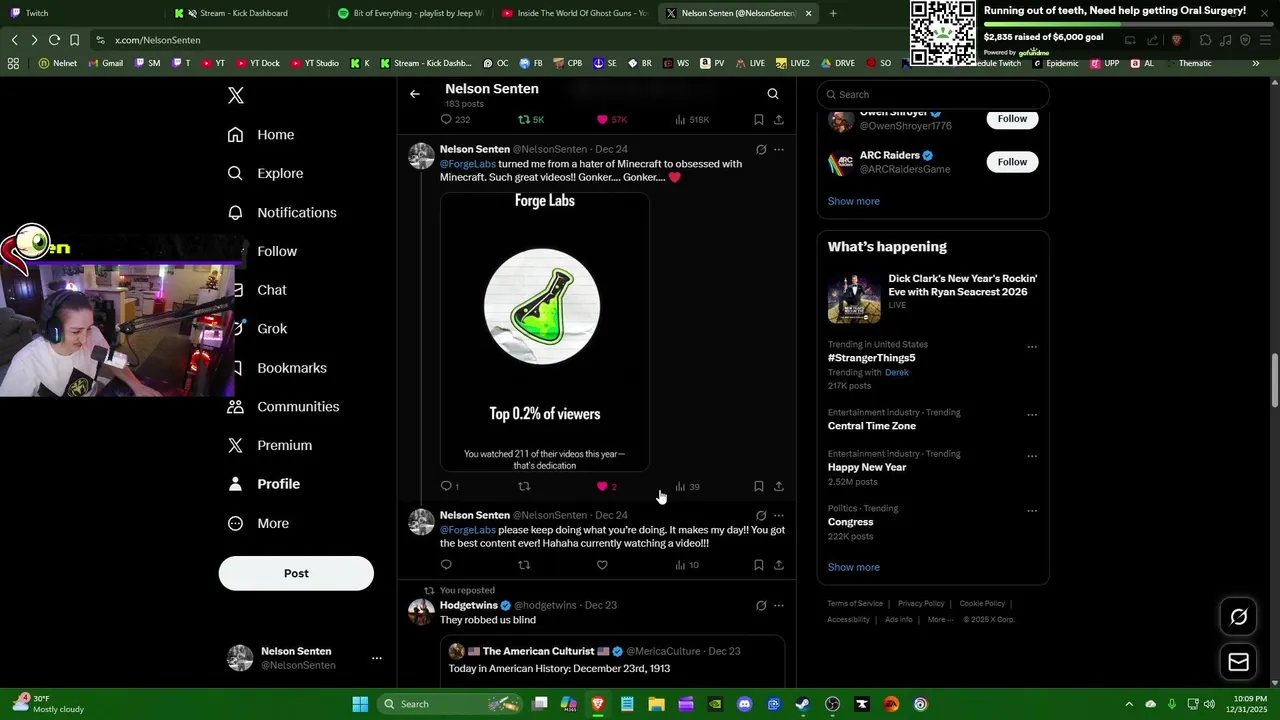Open OBS Studio from the taskbar
This screenshot has height=720, width=1280.
(x=832, y=704)
